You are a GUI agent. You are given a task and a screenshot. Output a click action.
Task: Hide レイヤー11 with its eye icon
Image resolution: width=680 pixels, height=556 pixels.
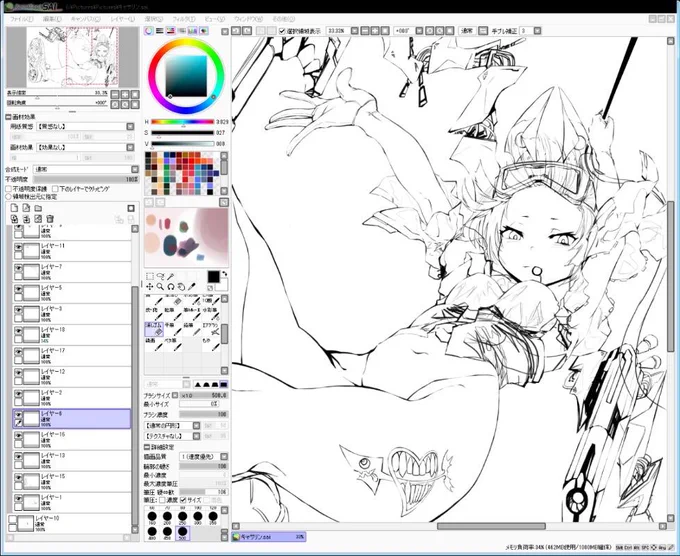[x=18, y=247]
